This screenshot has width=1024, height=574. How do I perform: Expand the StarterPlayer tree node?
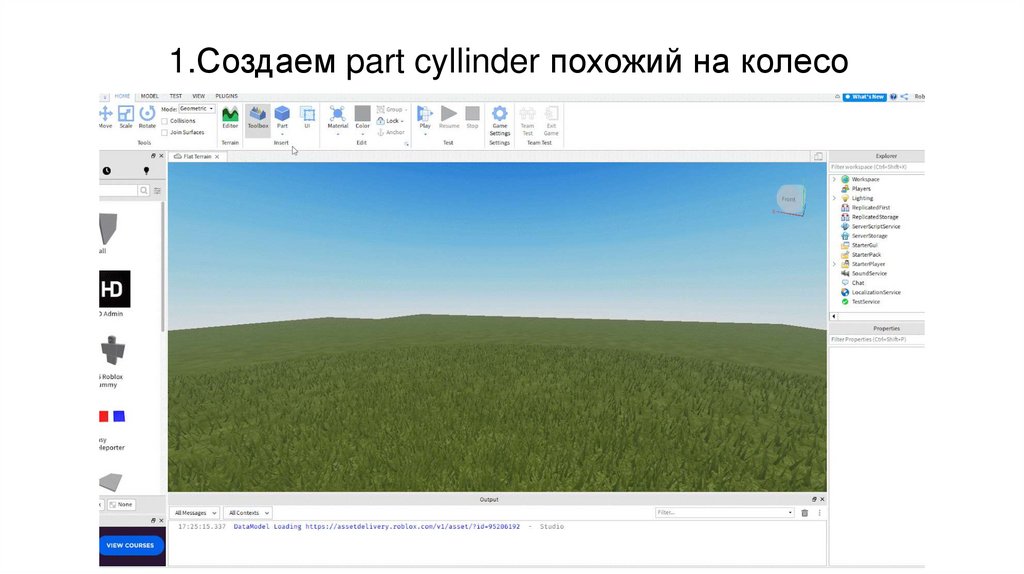pyautogui.click(x=834, y=264)
